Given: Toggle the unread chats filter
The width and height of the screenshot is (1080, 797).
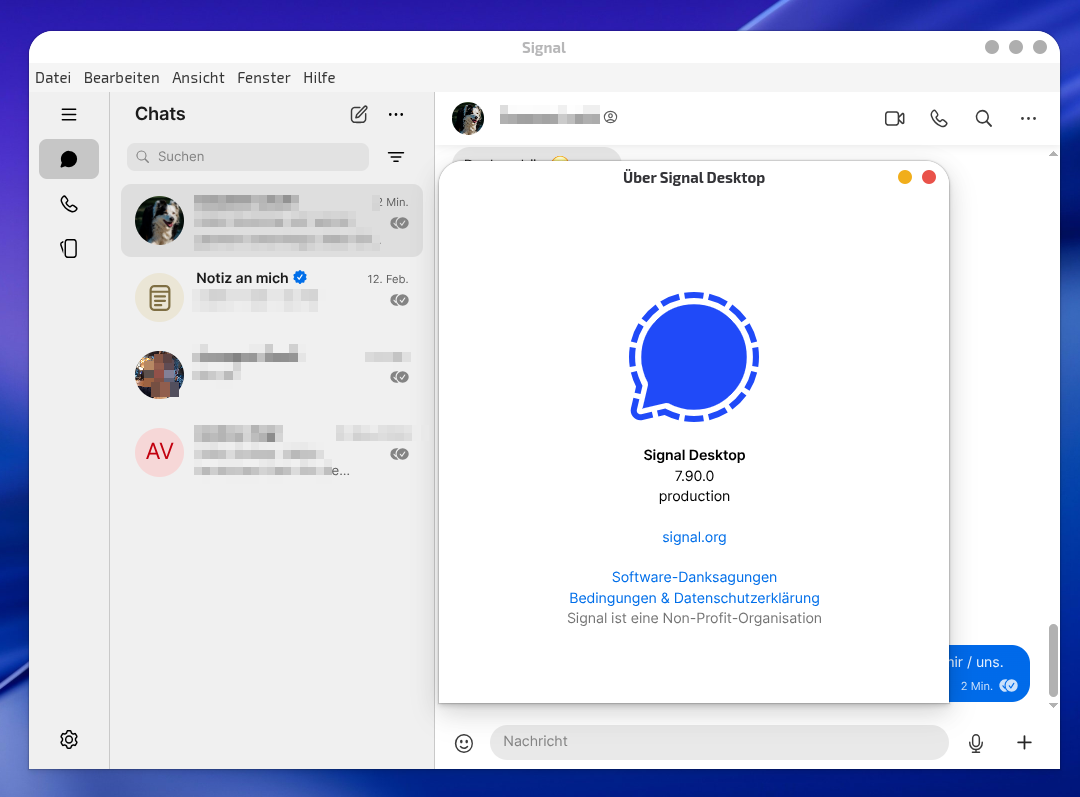Looking at the screenshot, I should pyautogui.click(x=396, y=157).
